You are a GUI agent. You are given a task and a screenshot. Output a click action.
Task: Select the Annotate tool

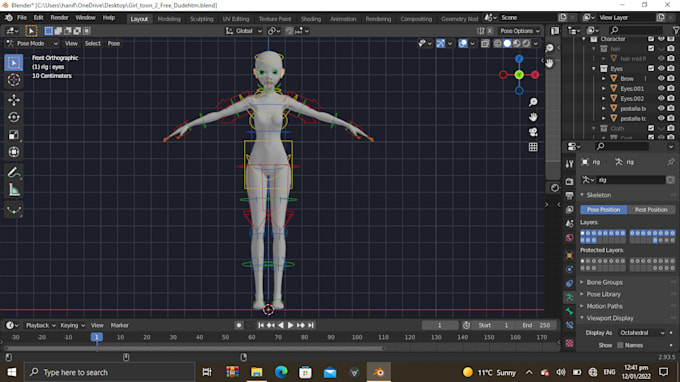coord(14,173)
